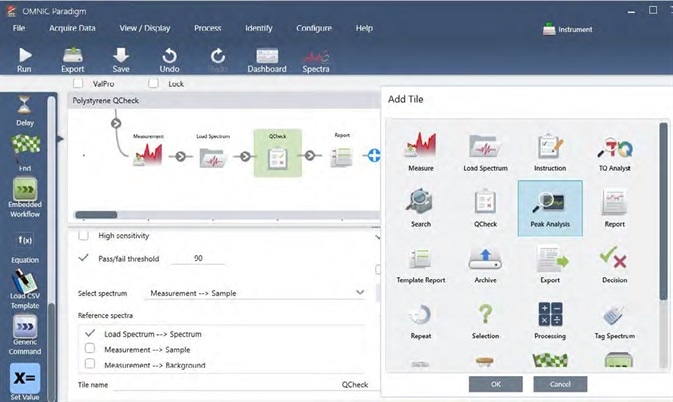
Task: Enable the High sensitivity checkbox
Action: pyautogui.click(x=86, y=235)
